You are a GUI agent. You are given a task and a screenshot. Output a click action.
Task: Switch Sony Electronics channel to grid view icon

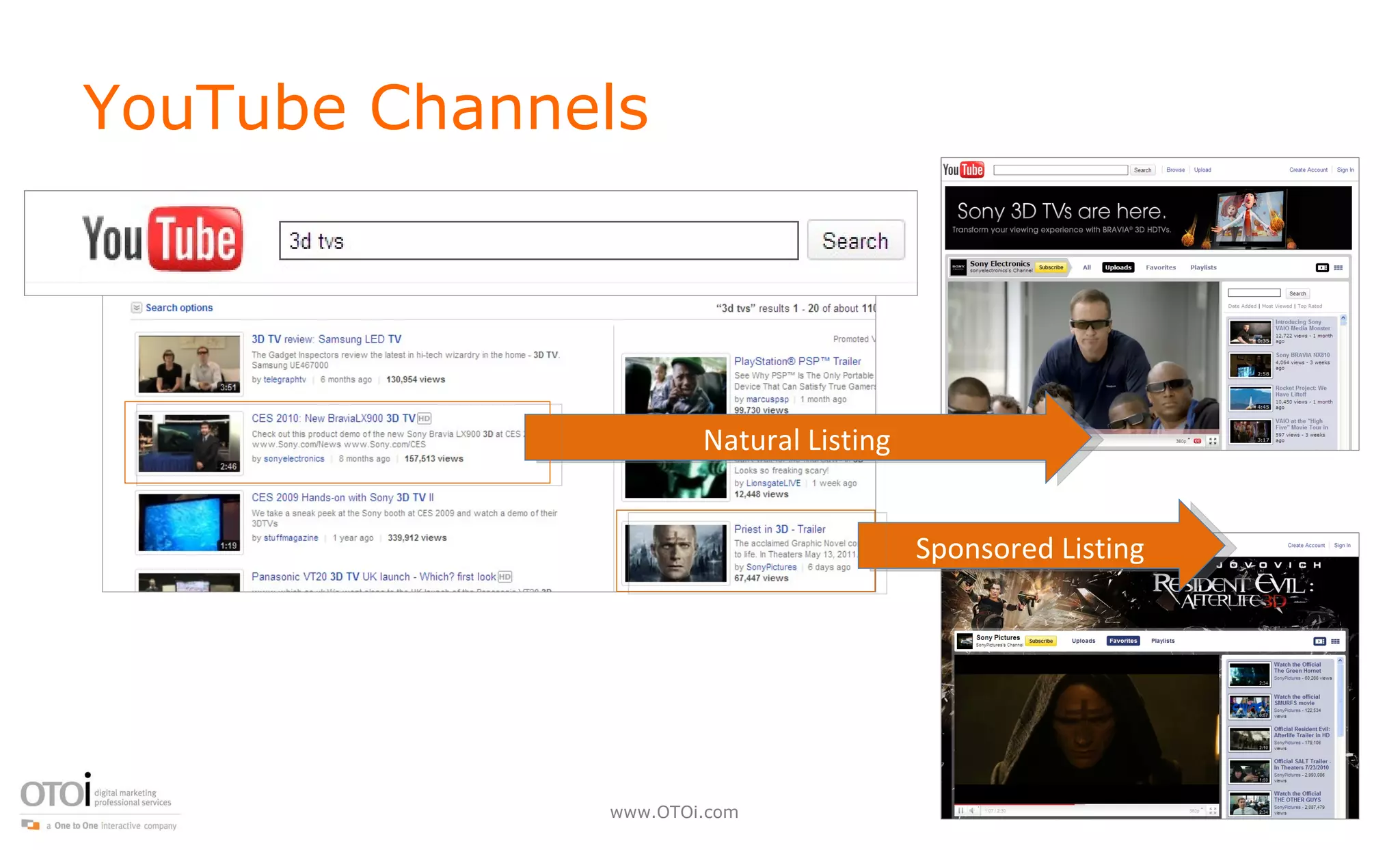pos(1338,267)
